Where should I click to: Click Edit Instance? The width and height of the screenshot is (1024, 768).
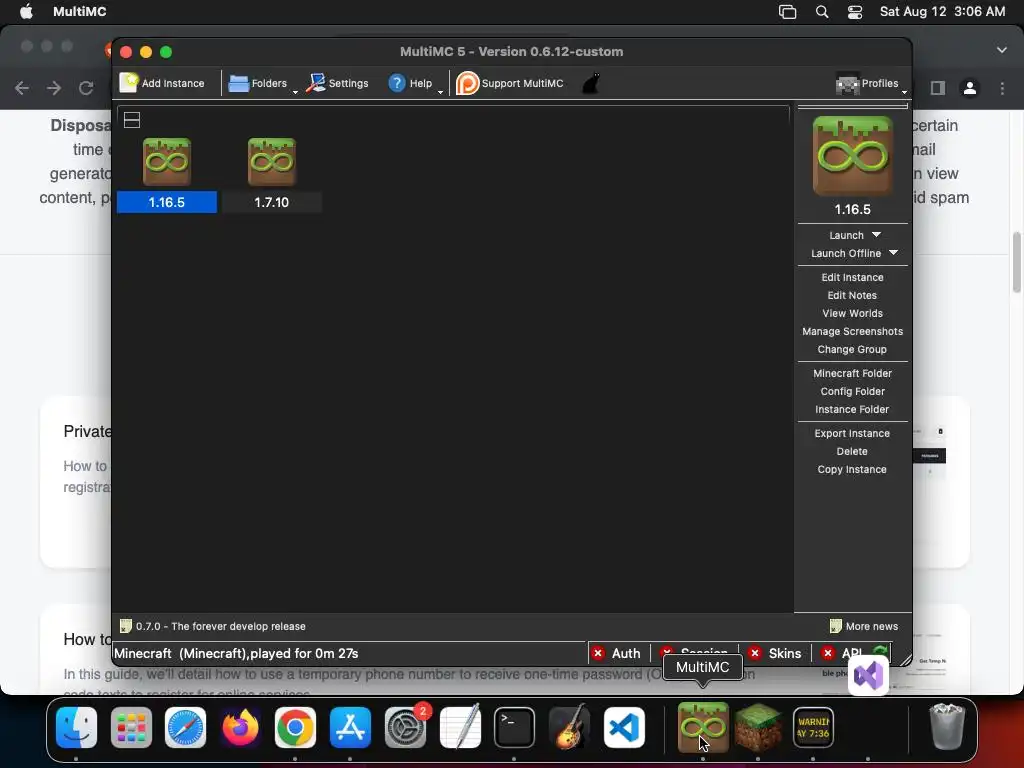click(852, 277)
